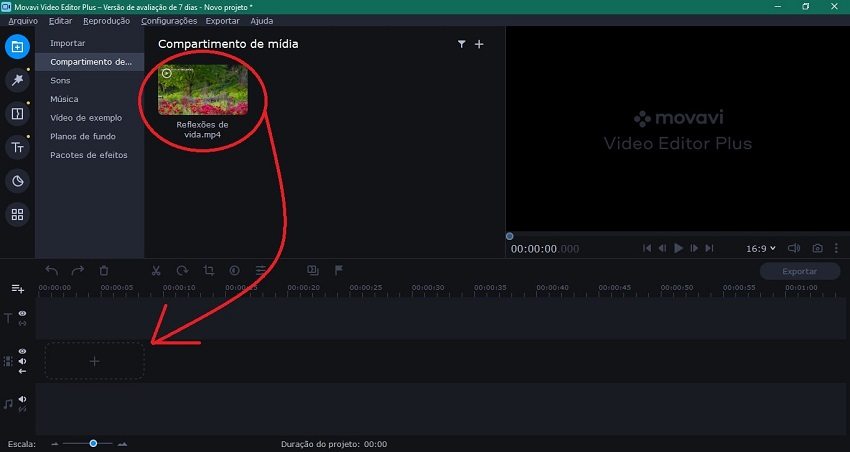Open the Ajuda menu
Viewport: 850px width, 452px height.
[x=261, y=21]
